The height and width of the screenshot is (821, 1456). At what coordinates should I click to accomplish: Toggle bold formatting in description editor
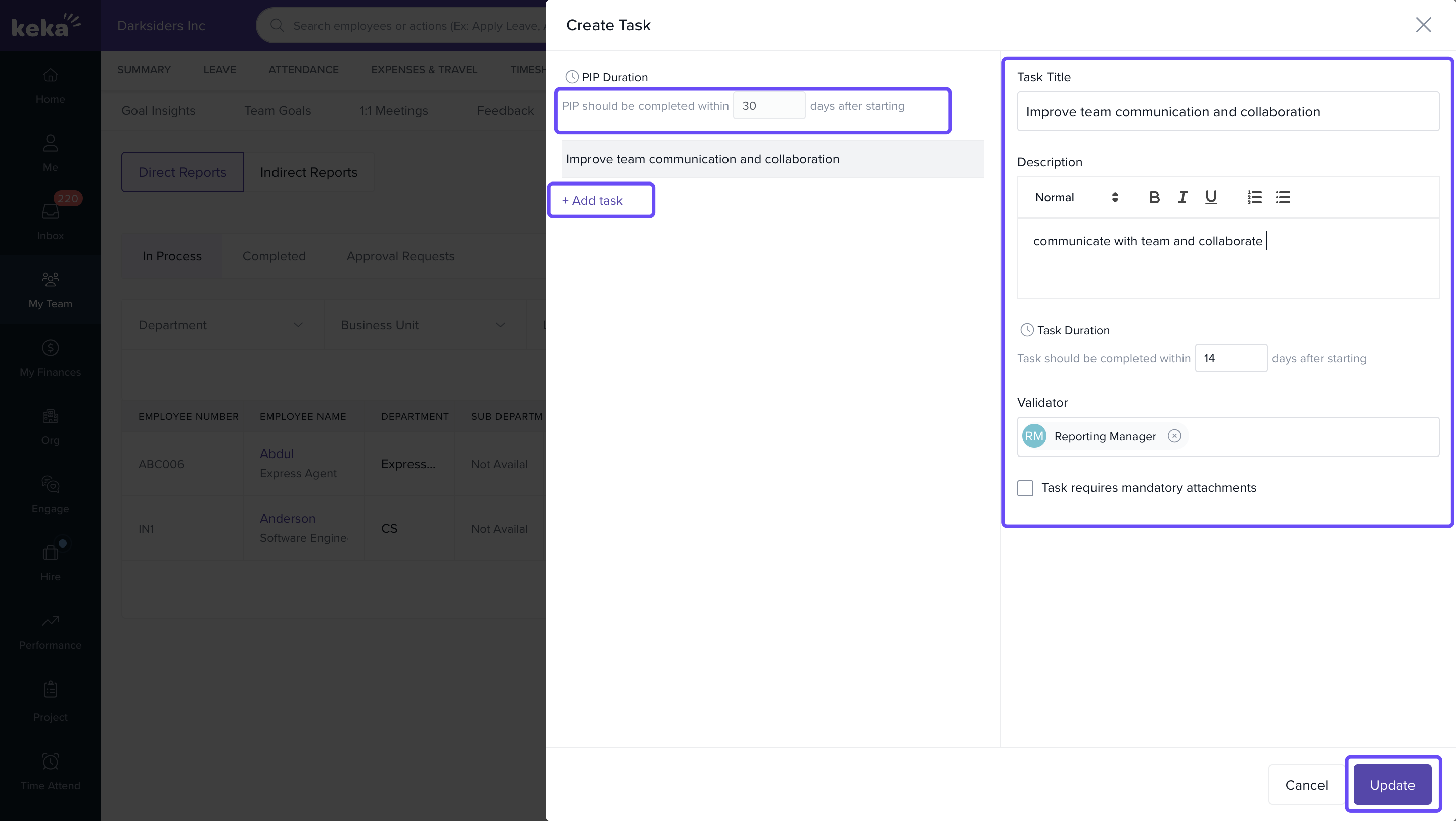pyautogui.click(x=1154, y=197)
